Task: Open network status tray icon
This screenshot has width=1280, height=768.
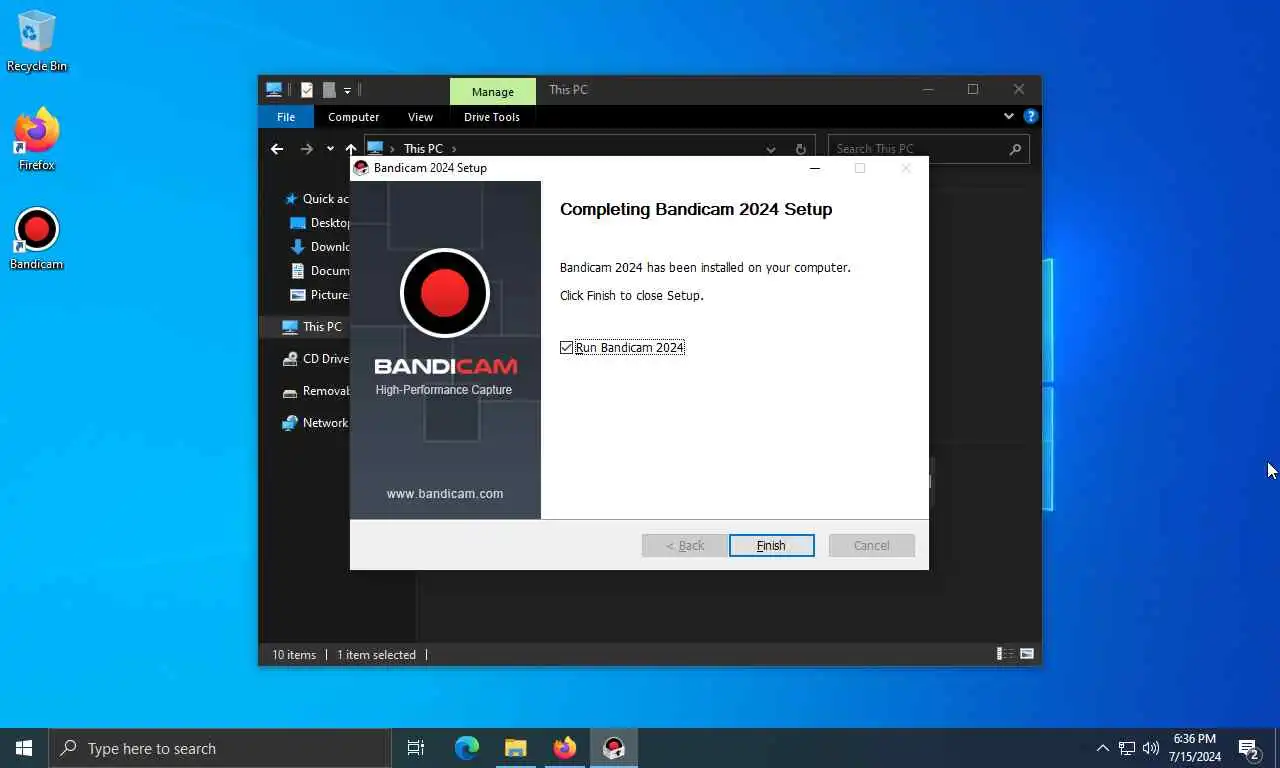Action: [1127, 748]
